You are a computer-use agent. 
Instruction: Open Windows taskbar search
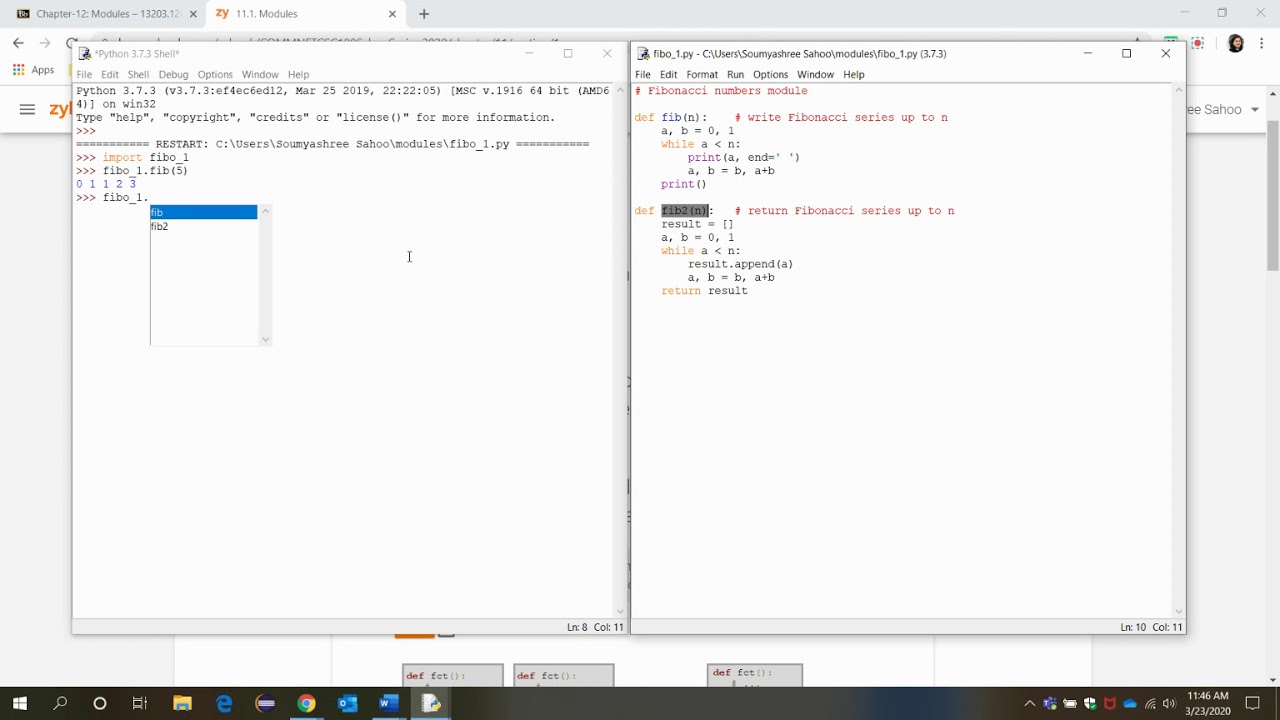[60, 704]
